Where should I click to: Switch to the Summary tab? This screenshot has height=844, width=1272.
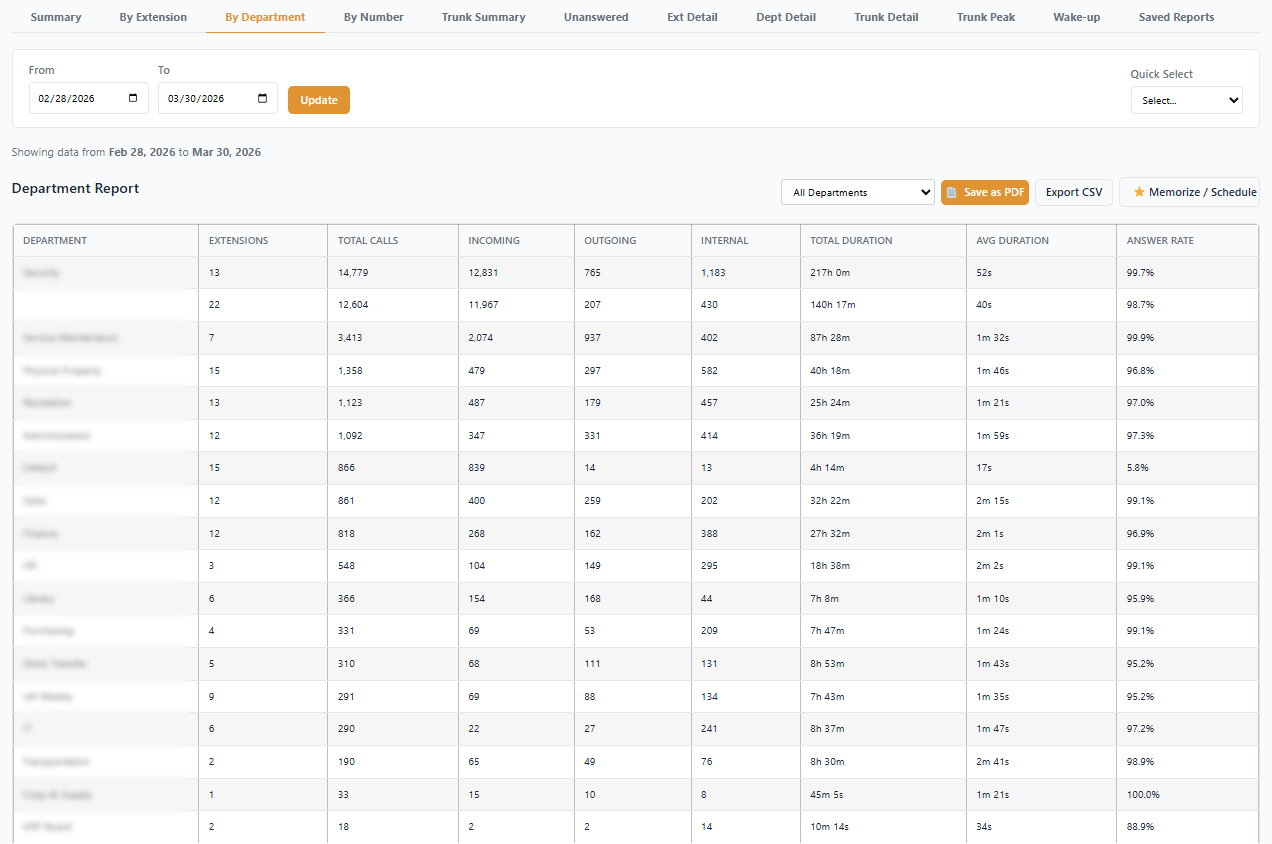pyautogui.click(x=56, y=17)
